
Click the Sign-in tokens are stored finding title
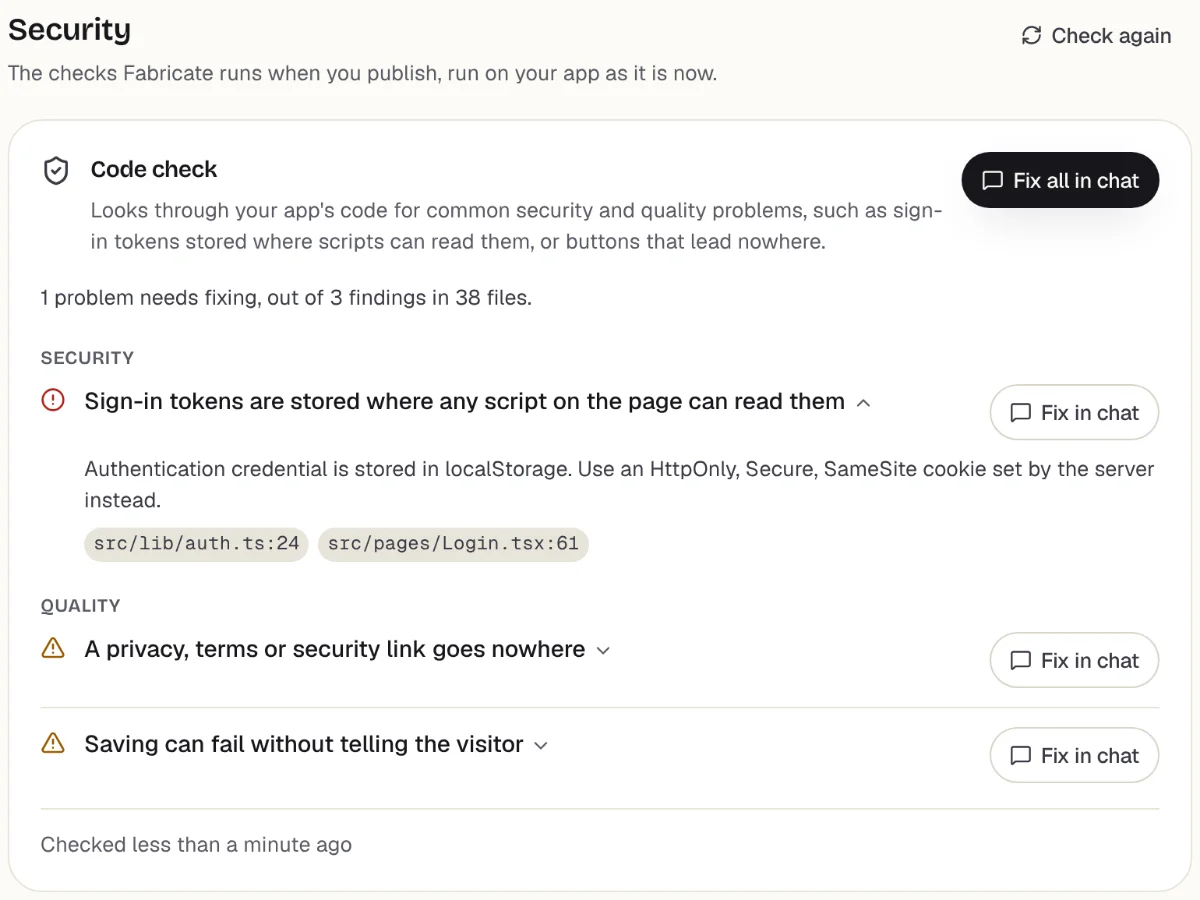(x=465, y=401)
